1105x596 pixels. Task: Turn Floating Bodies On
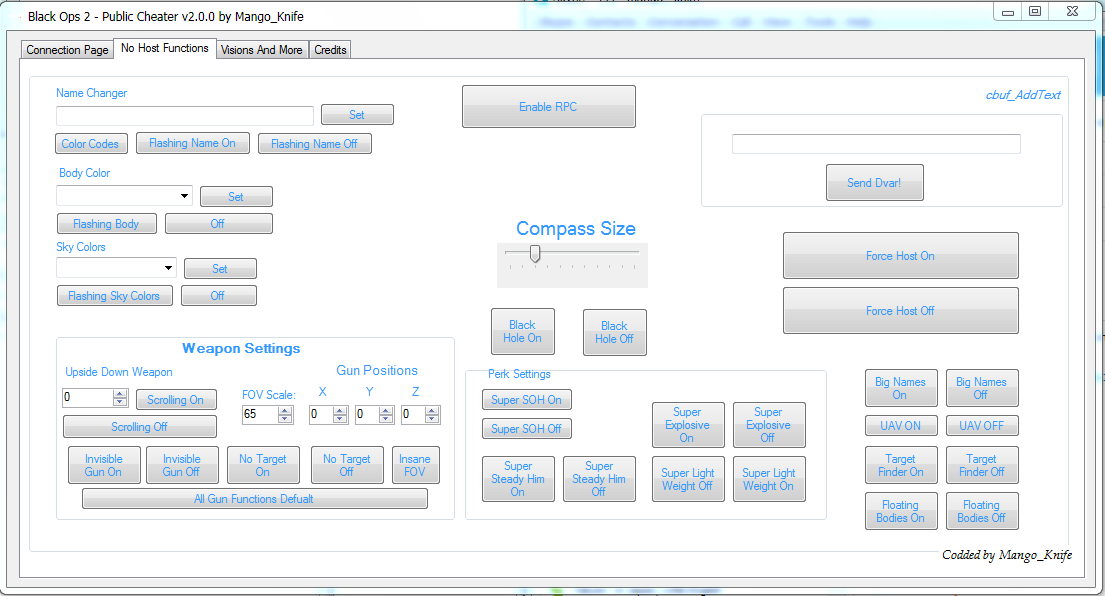[x=901, y=511]
